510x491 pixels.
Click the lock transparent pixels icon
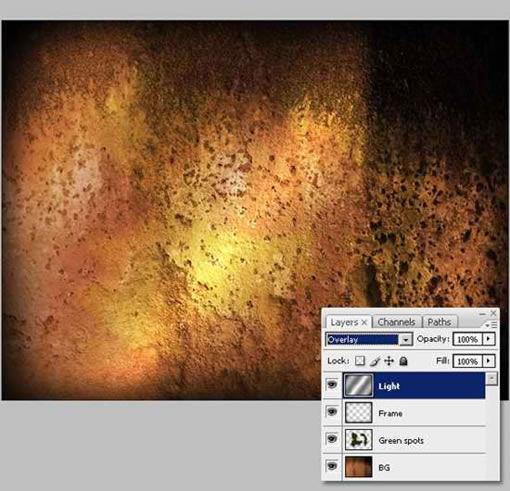(359, 361)
